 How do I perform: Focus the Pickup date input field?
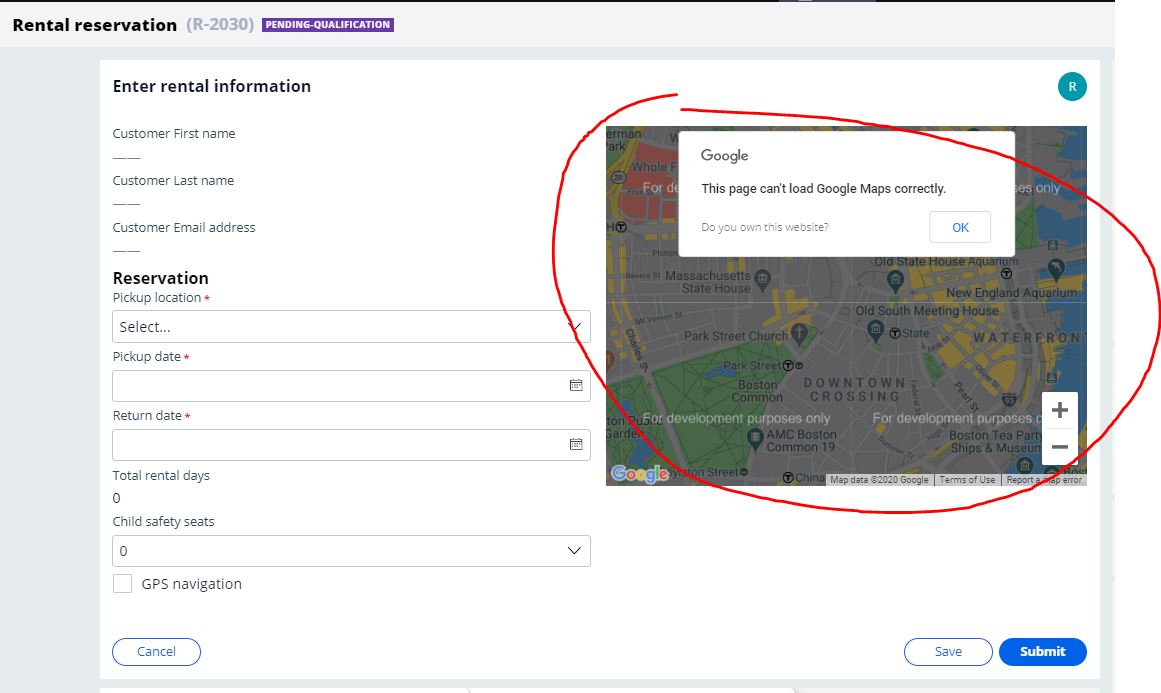point(351,386)
